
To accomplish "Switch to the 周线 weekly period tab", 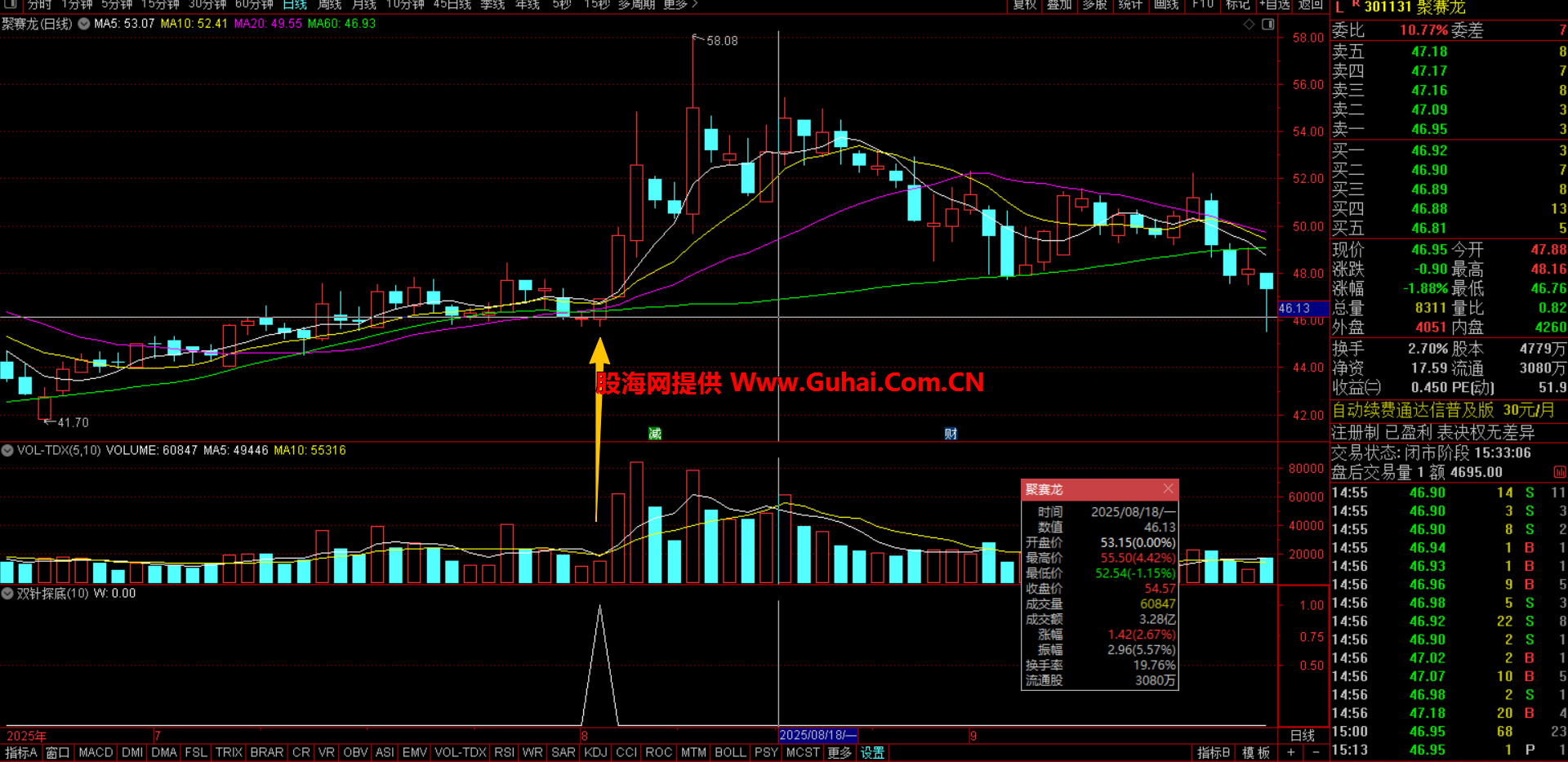I will click(x=329, y=5).
